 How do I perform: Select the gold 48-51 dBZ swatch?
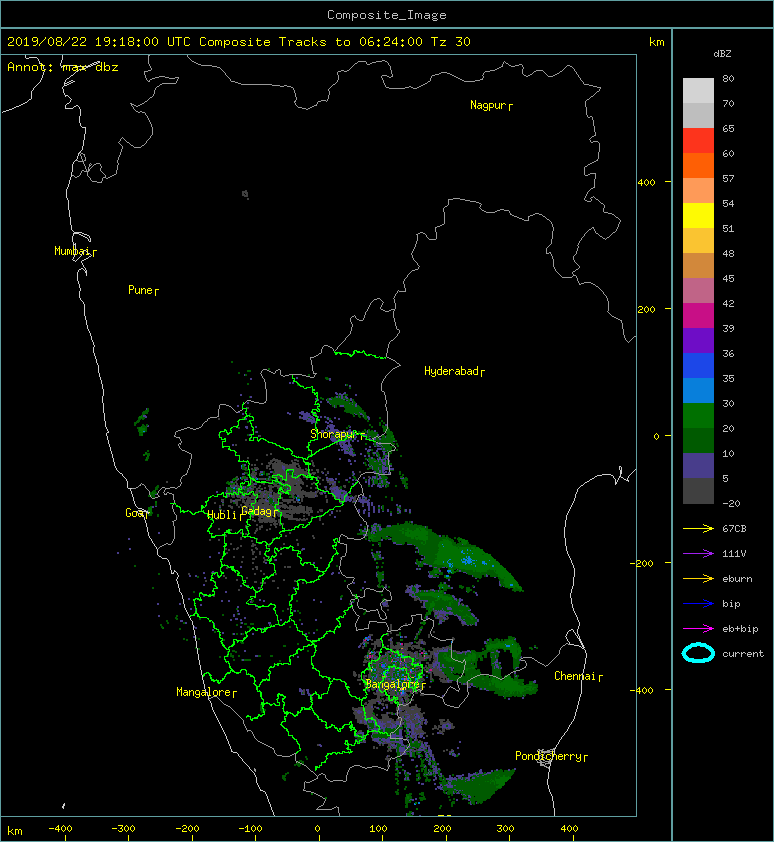coord(698,240)
